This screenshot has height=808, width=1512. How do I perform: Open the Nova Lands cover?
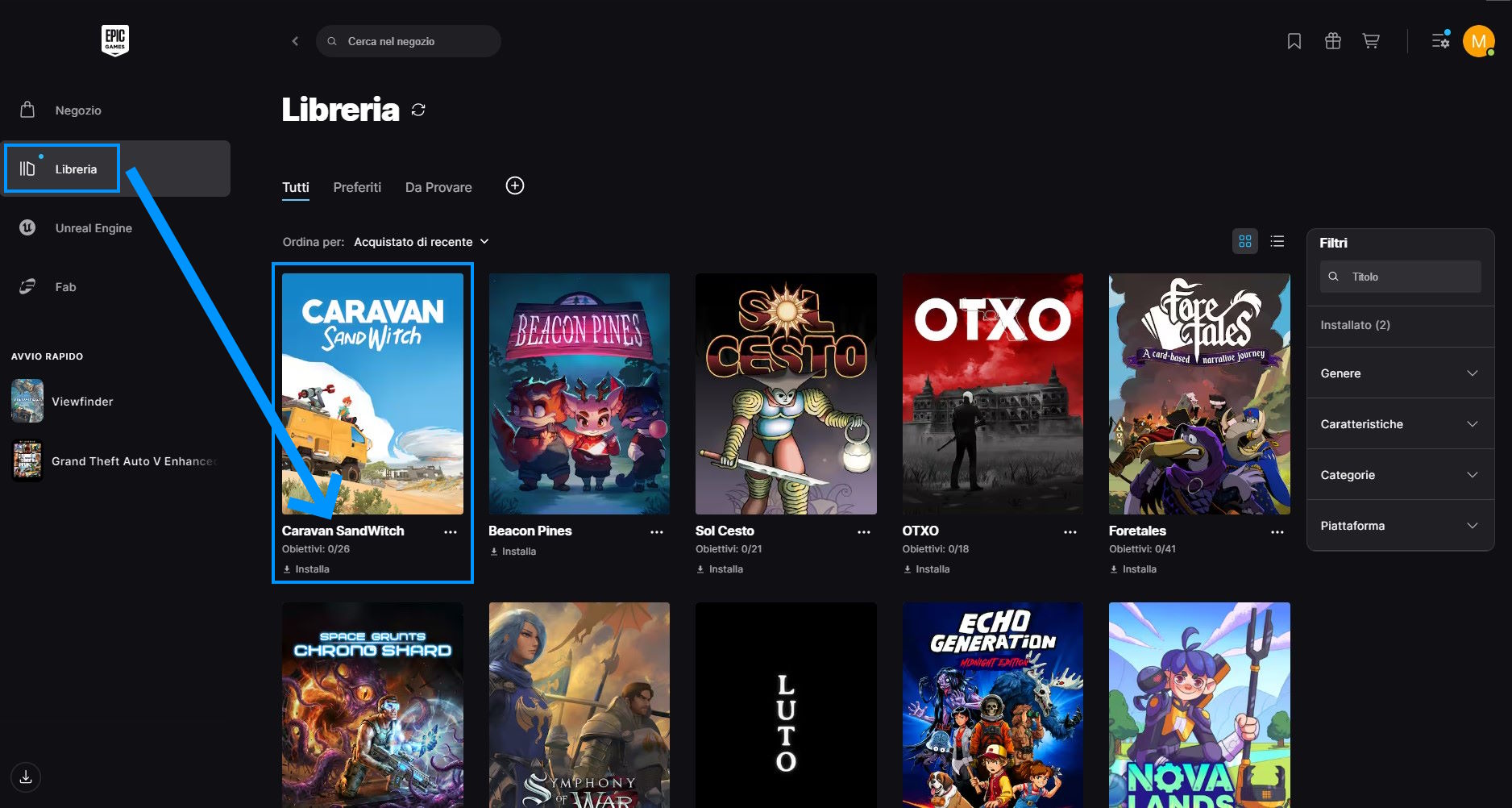pyautogui.click(x=1199, y=705)
